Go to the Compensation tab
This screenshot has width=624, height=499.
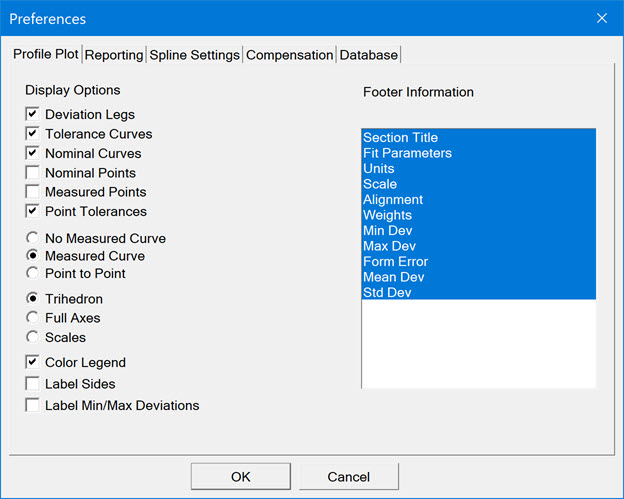pos(289,55)
